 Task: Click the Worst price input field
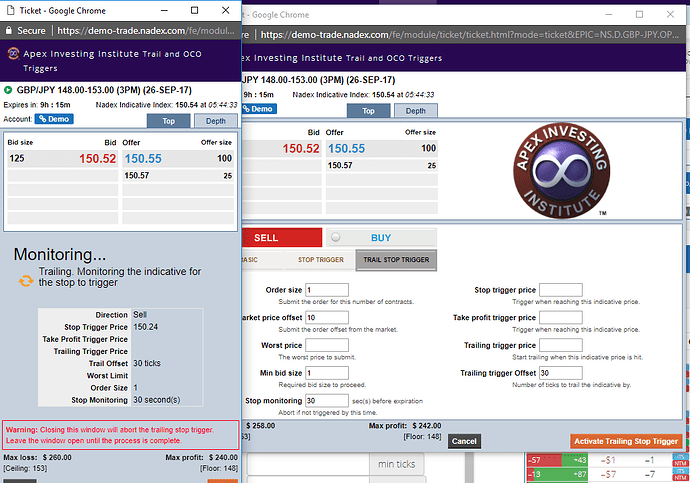(327, 345)
